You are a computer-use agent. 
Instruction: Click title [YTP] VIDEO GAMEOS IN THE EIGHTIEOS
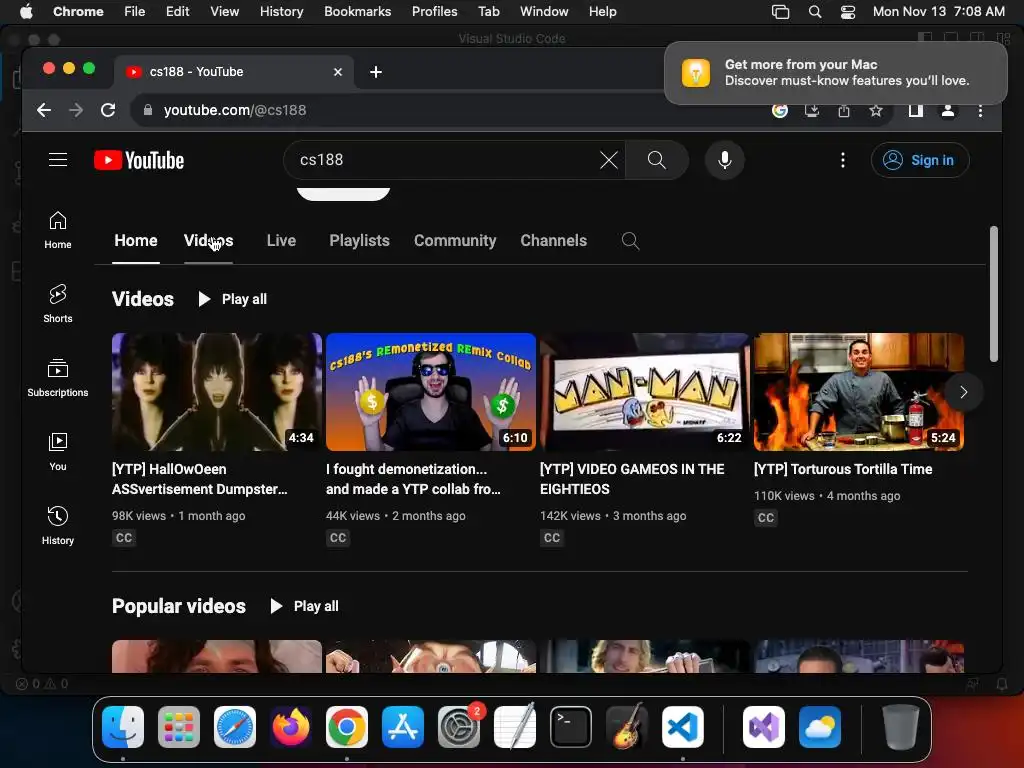[632, 479]
